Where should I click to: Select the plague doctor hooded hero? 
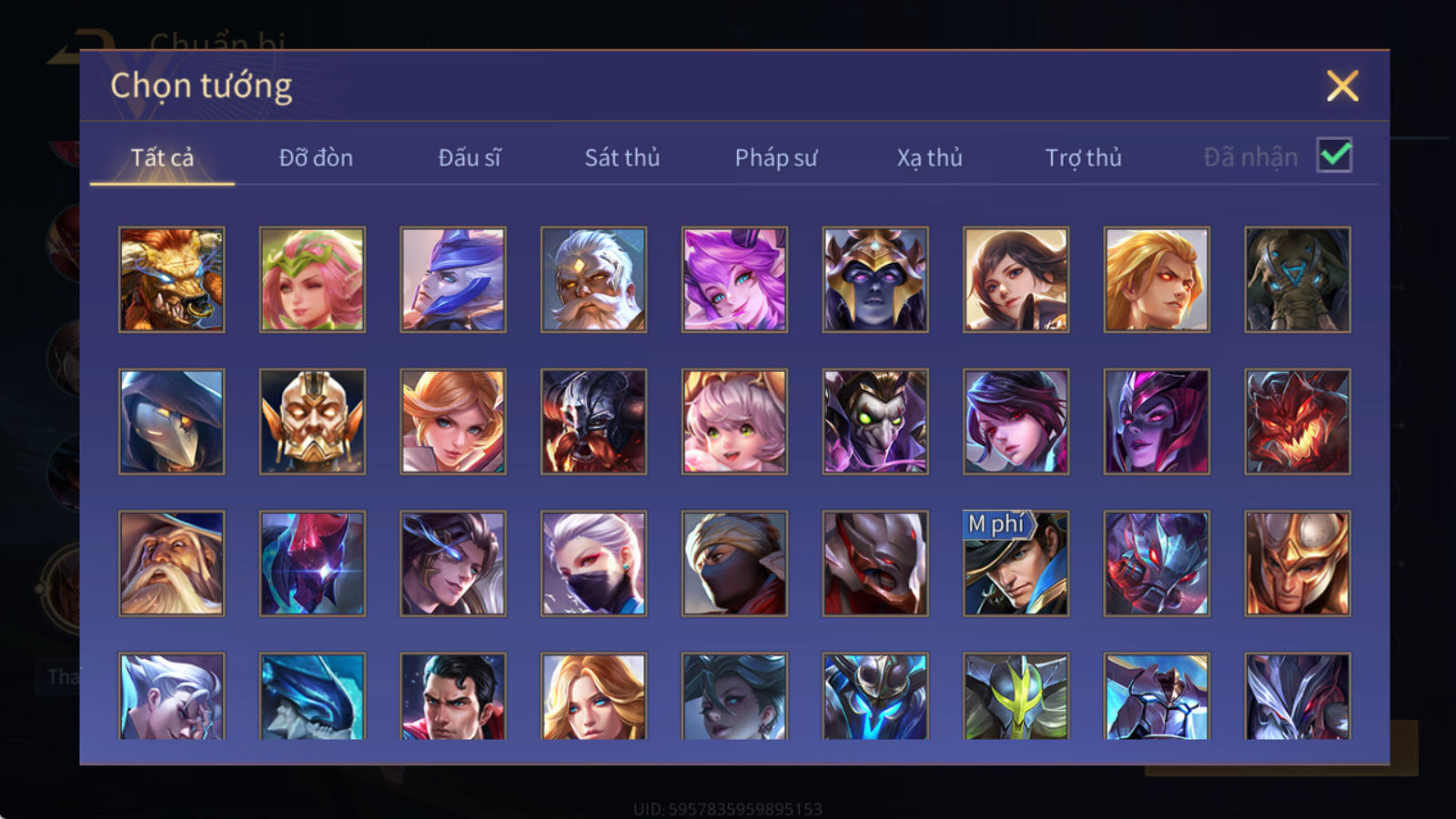[x=171, y=421]
